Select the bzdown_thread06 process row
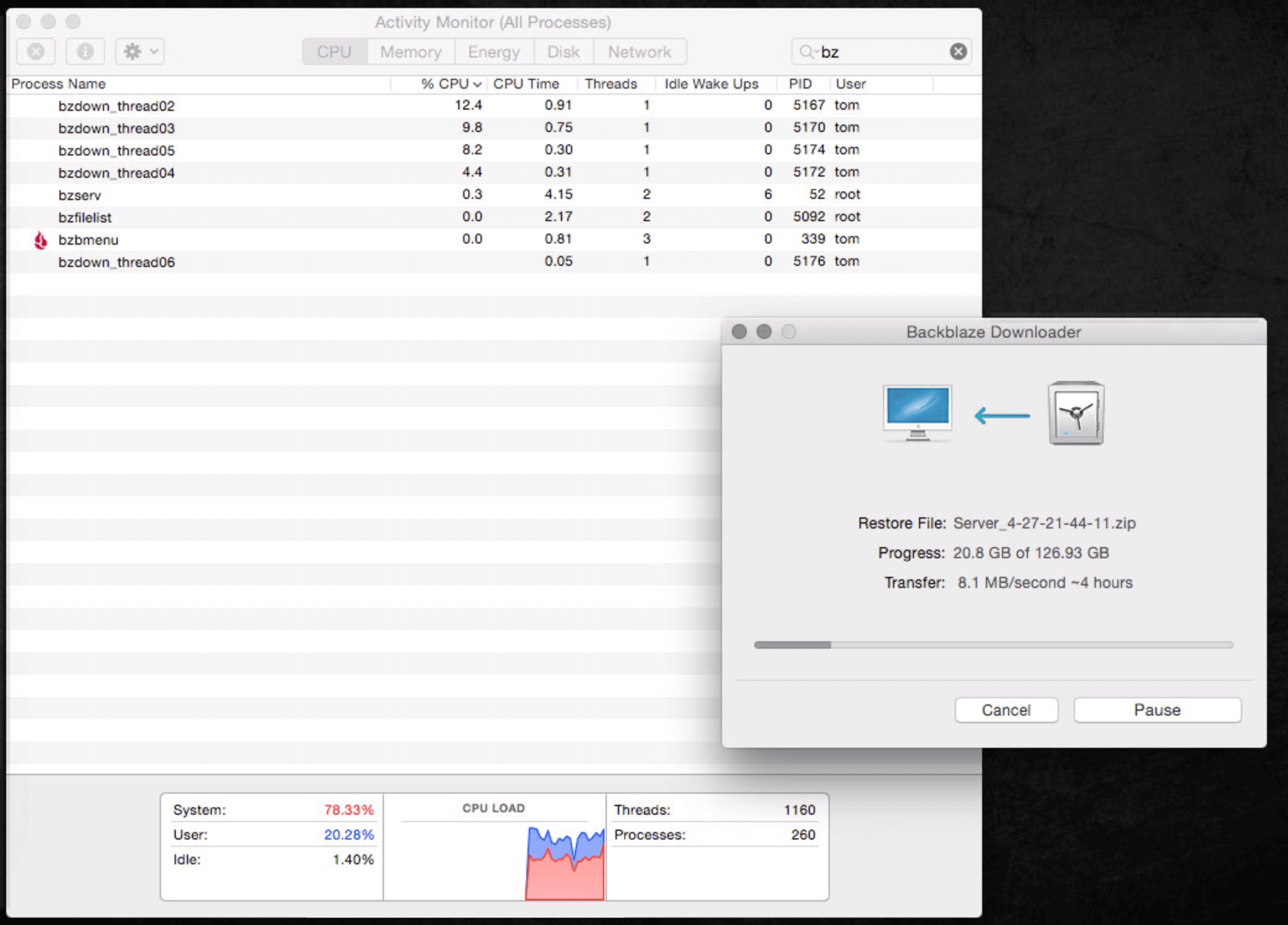This screenshot has width=1288, height=925. pos(494,262)
